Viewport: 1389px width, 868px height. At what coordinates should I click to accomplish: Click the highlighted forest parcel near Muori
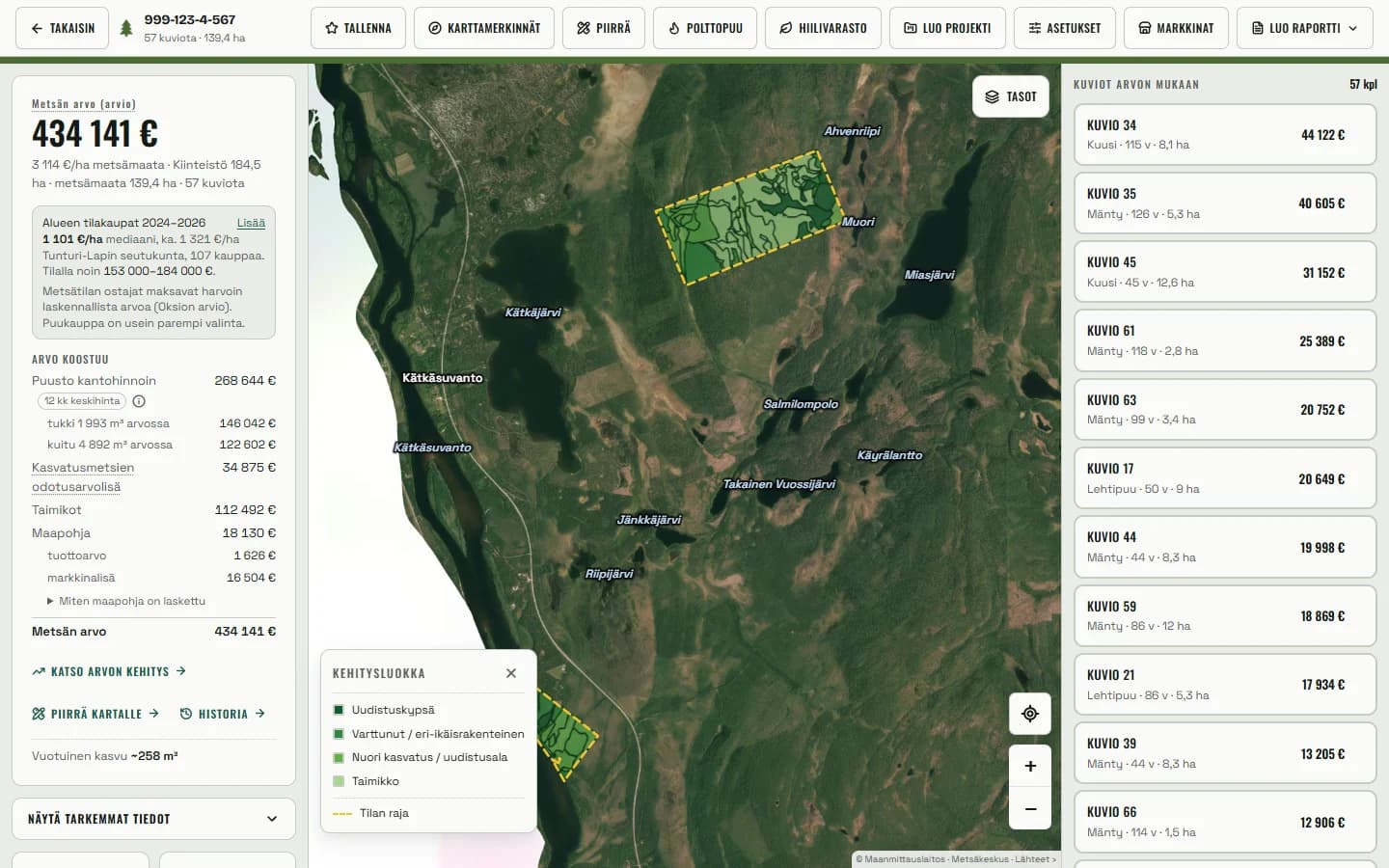(x=749, y=217)
